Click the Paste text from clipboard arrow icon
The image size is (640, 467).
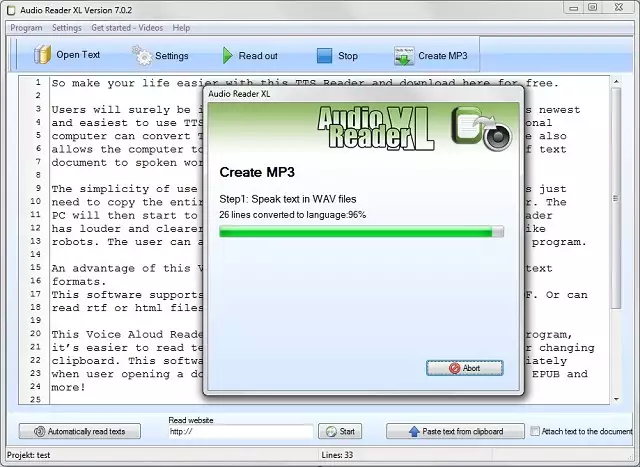(414, 432)
